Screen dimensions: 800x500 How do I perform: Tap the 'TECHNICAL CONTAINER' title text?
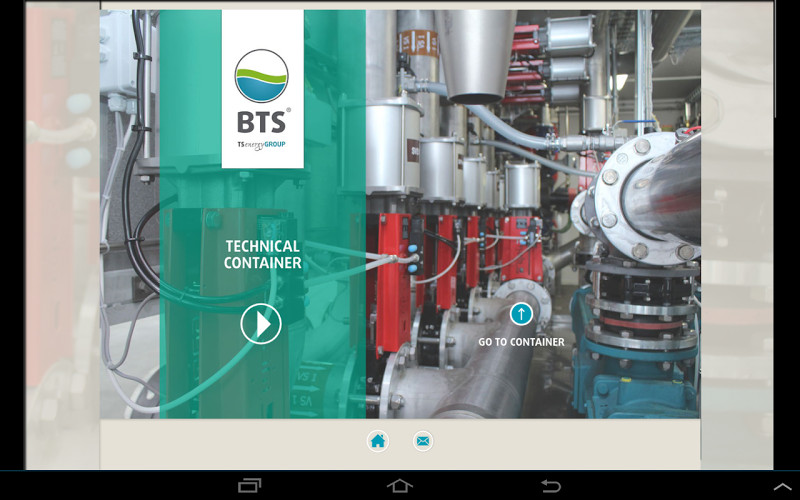point(263,254)
